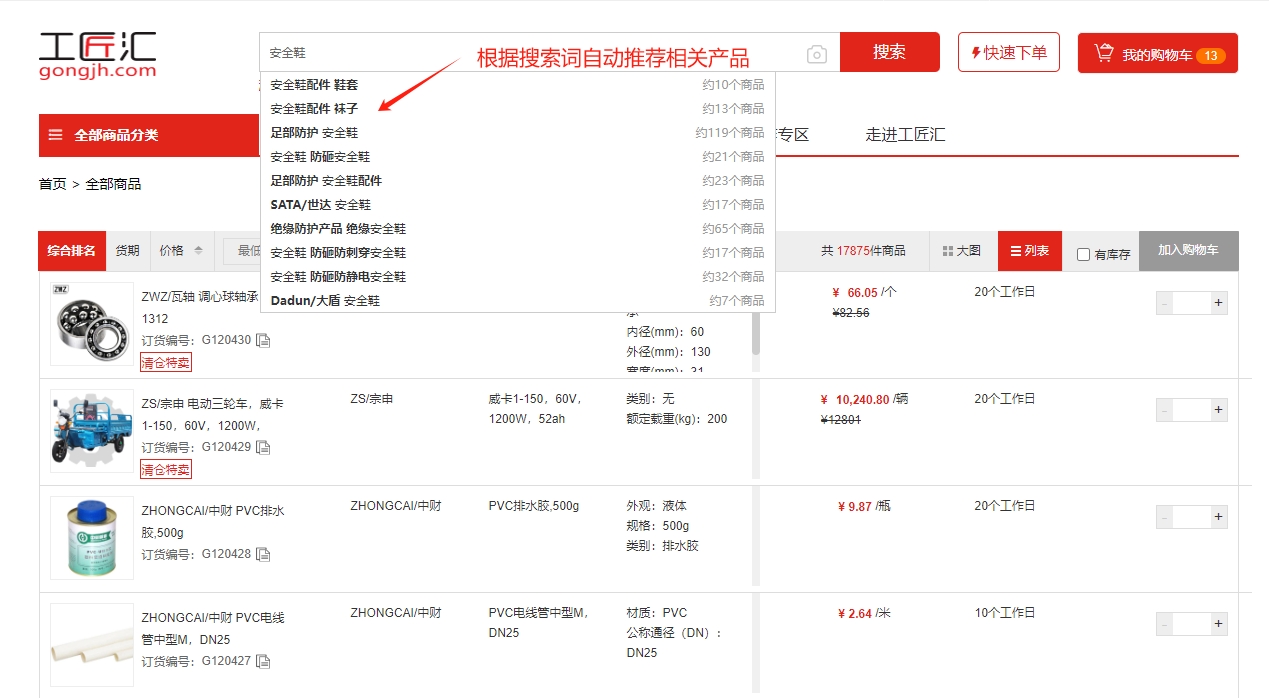Click 清仓特卖 tag under G120430
Screen dimensions: 1269x698
(166, 362)
